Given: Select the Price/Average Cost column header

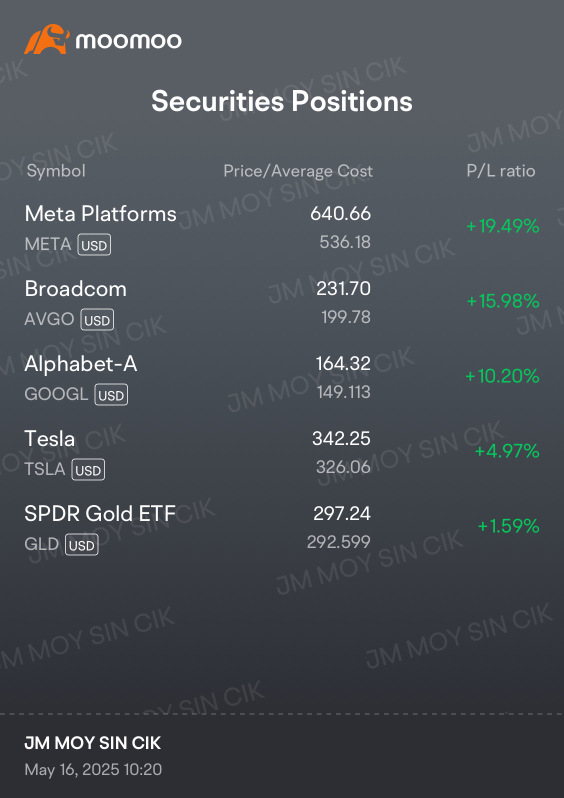Looking at the screenshot, I should 298,171.
